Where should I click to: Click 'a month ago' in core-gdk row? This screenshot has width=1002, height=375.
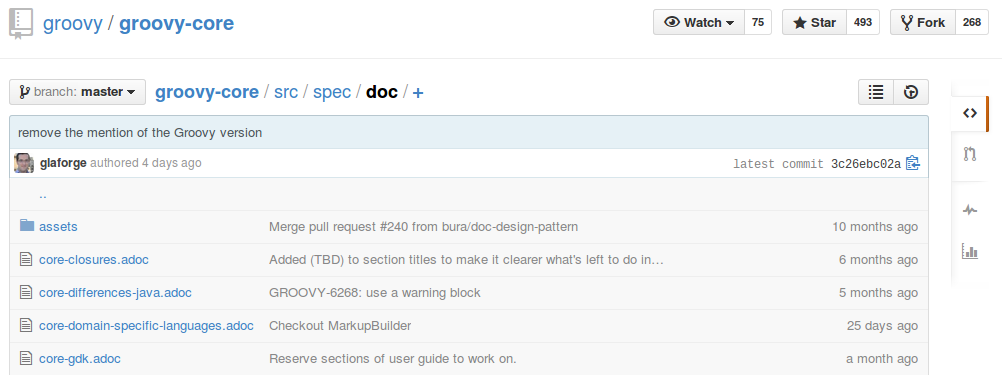[882, 359]
